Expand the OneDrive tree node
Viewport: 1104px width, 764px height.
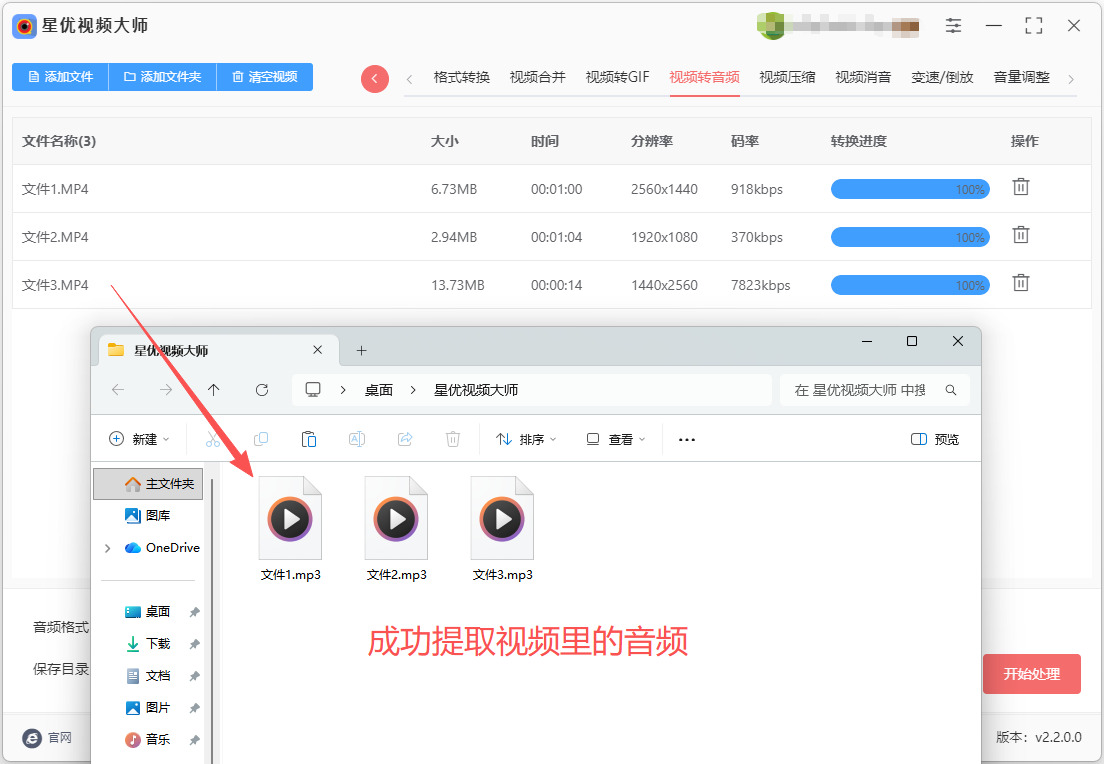(x=108, y=548)
